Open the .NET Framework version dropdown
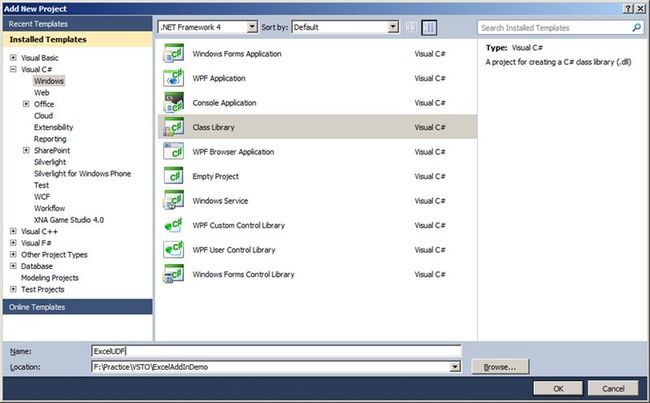Image resolution: width=650 pixels, height=403 pixels. pos(252,27)
